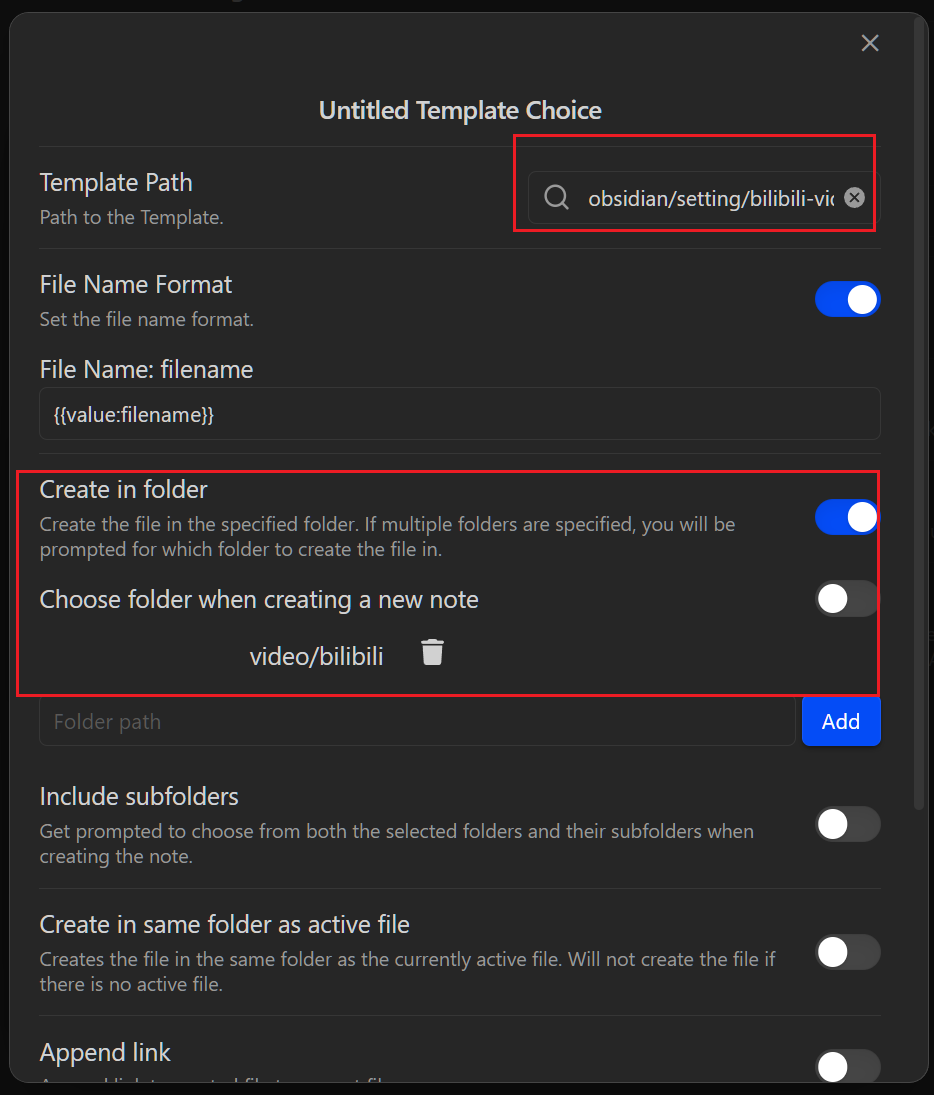Click the {{value:filename}} format field
The height and width of the screenshot is (1095, 934).
click(x=459, y=414)
